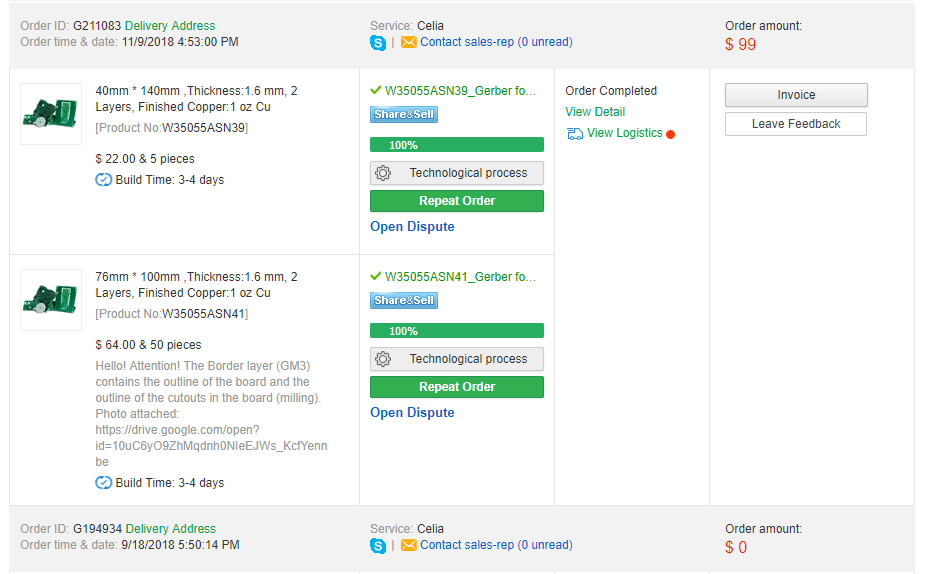Click the truck icon beside View Logistics

tap(574, 134)
